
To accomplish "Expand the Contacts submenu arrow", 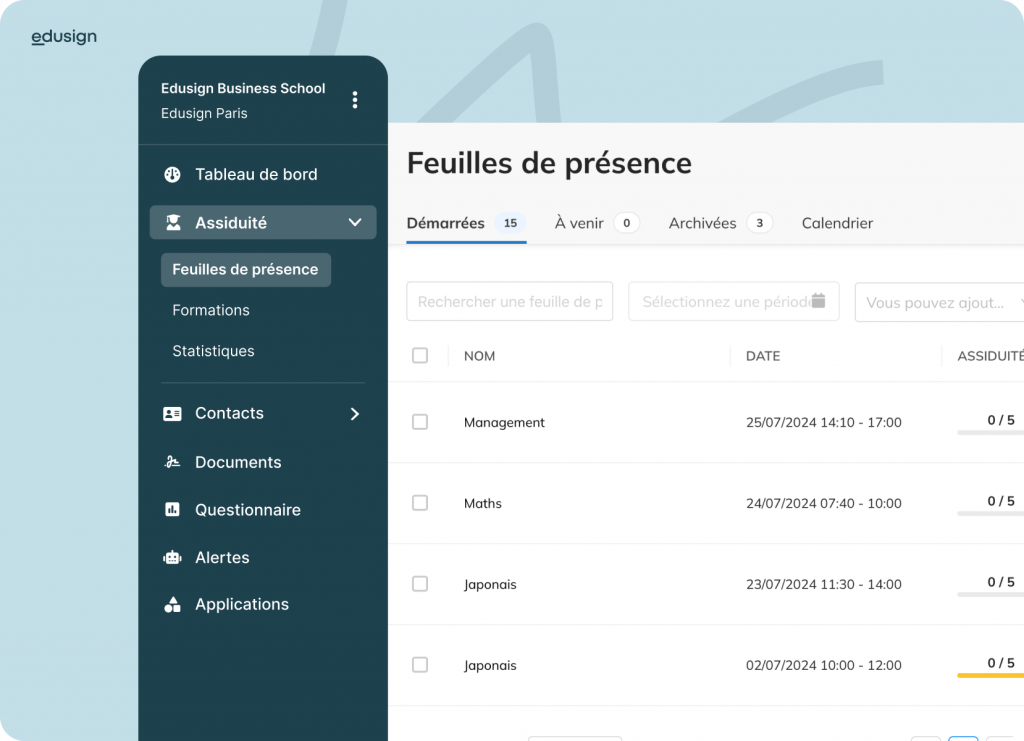I will tap(355, 414).
